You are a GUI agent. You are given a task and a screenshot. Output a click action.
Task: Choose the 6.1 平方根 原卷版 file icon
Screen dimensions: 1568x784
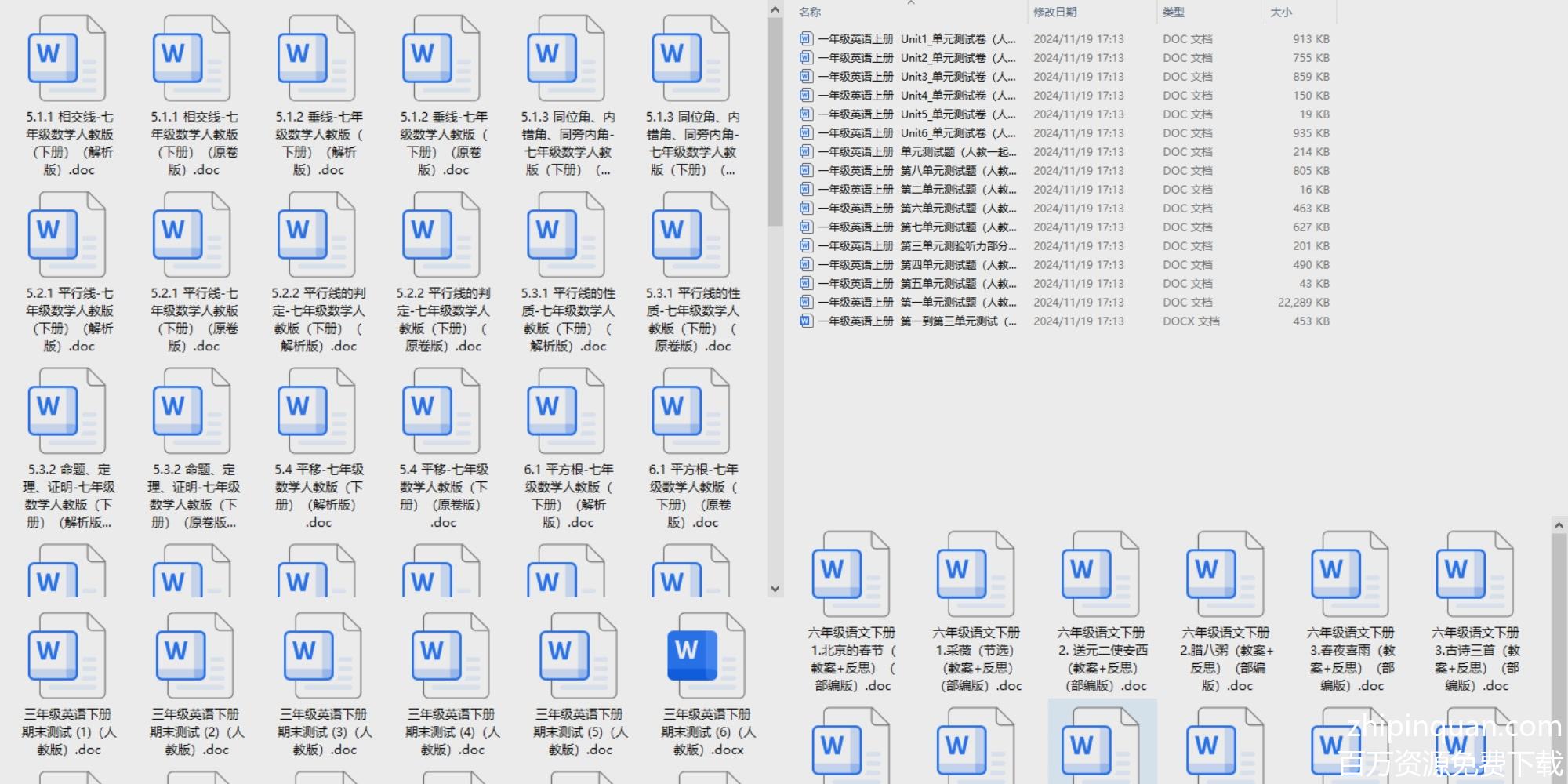(691, 412)
